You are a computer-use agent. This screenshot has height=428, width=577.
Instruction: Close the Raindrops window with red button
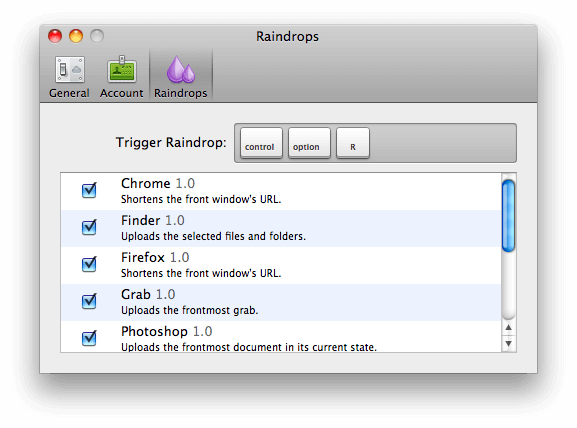(55, 36)
